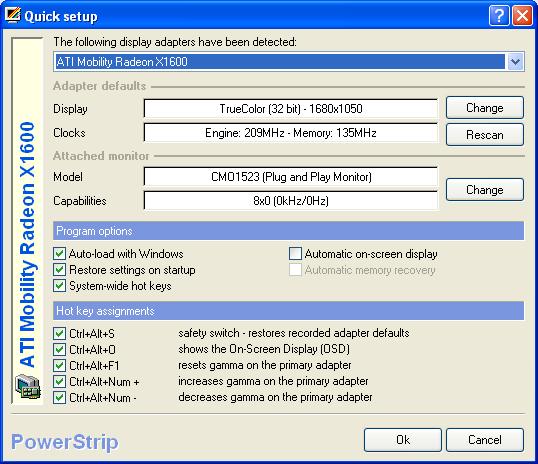Click the vertical ATI Mobility Radeon X1600 label
This screenshot has height=464, width=538.
coord(27,245)
